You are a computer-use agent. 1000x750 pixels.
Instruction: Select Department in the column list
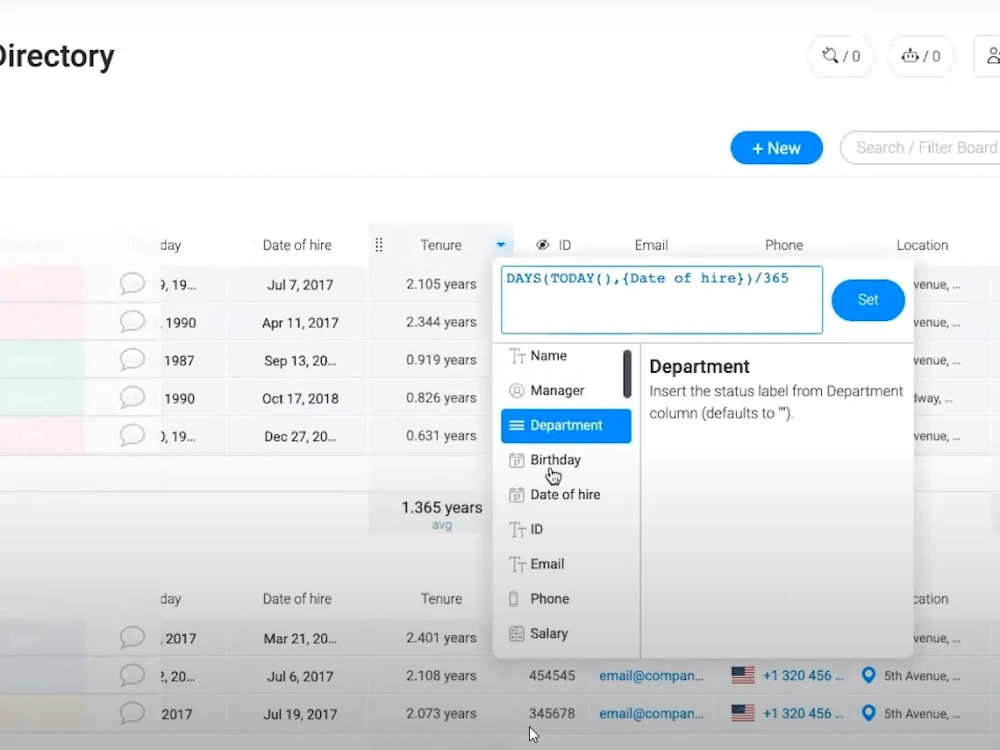tap(566, 425)
